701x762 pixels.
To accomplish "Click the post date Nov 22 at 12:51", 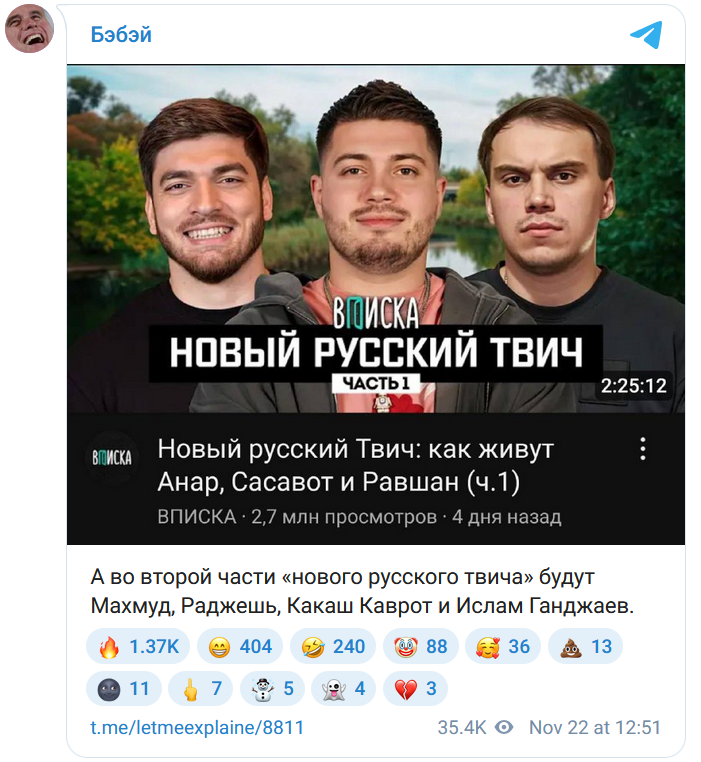I will 595,727.
